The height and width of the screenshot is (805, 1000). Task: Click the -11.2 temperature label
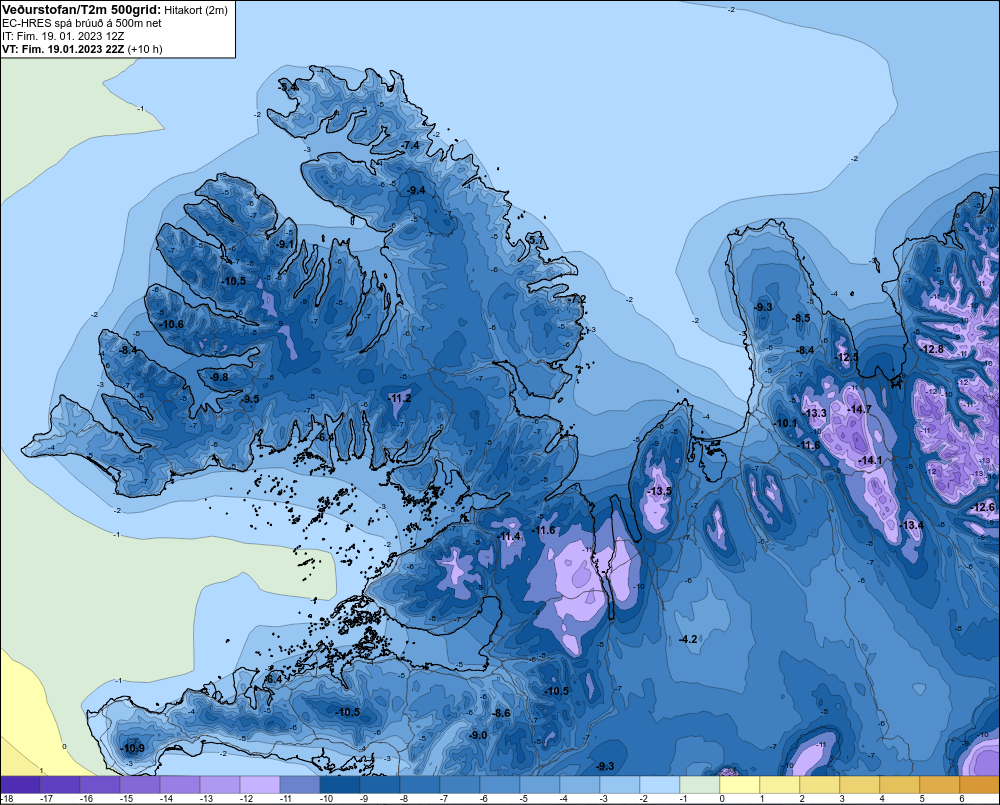pos(399,398)
